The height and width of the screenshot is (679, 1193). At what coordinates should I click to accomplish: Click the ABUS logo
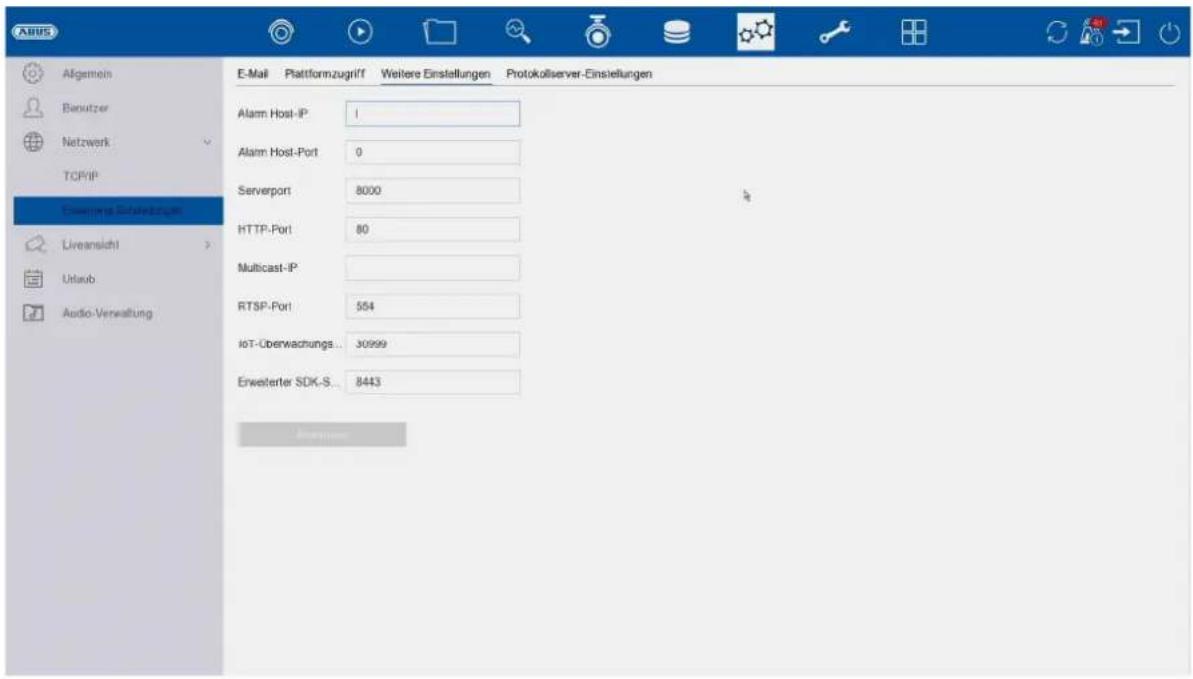click(34, 32)
